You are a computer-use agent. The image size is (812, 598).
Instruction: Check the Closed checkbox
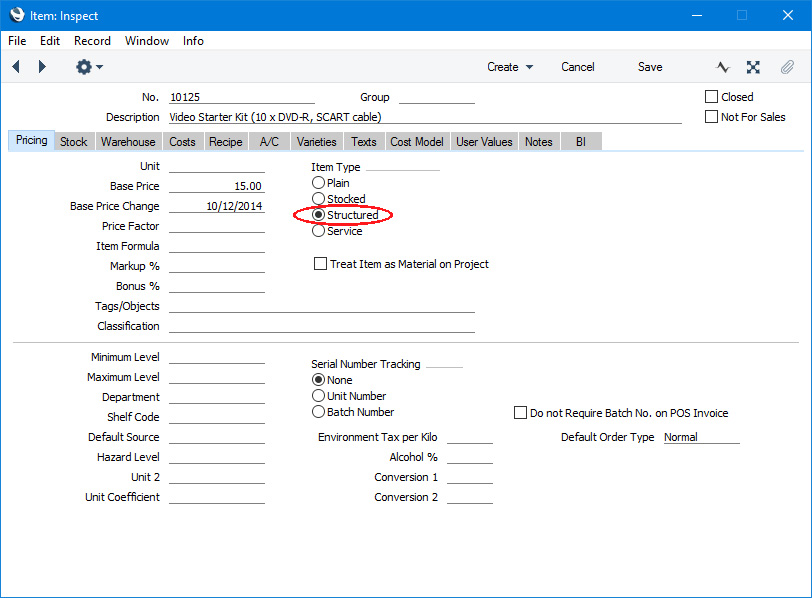pyautogui.click(x=712, y=97)
